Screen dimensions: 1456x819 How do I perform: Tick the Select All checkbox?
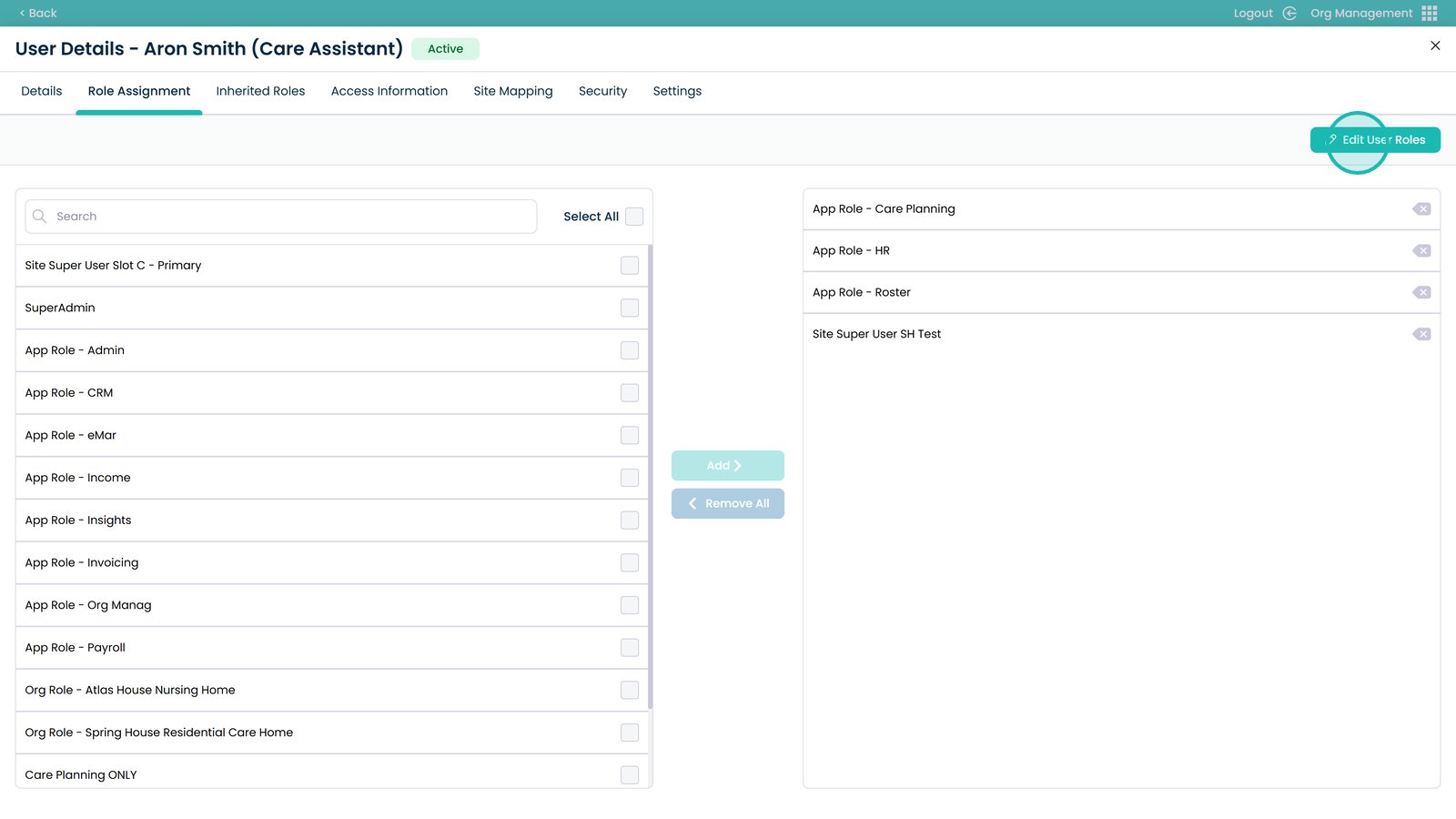click(634, 217)
